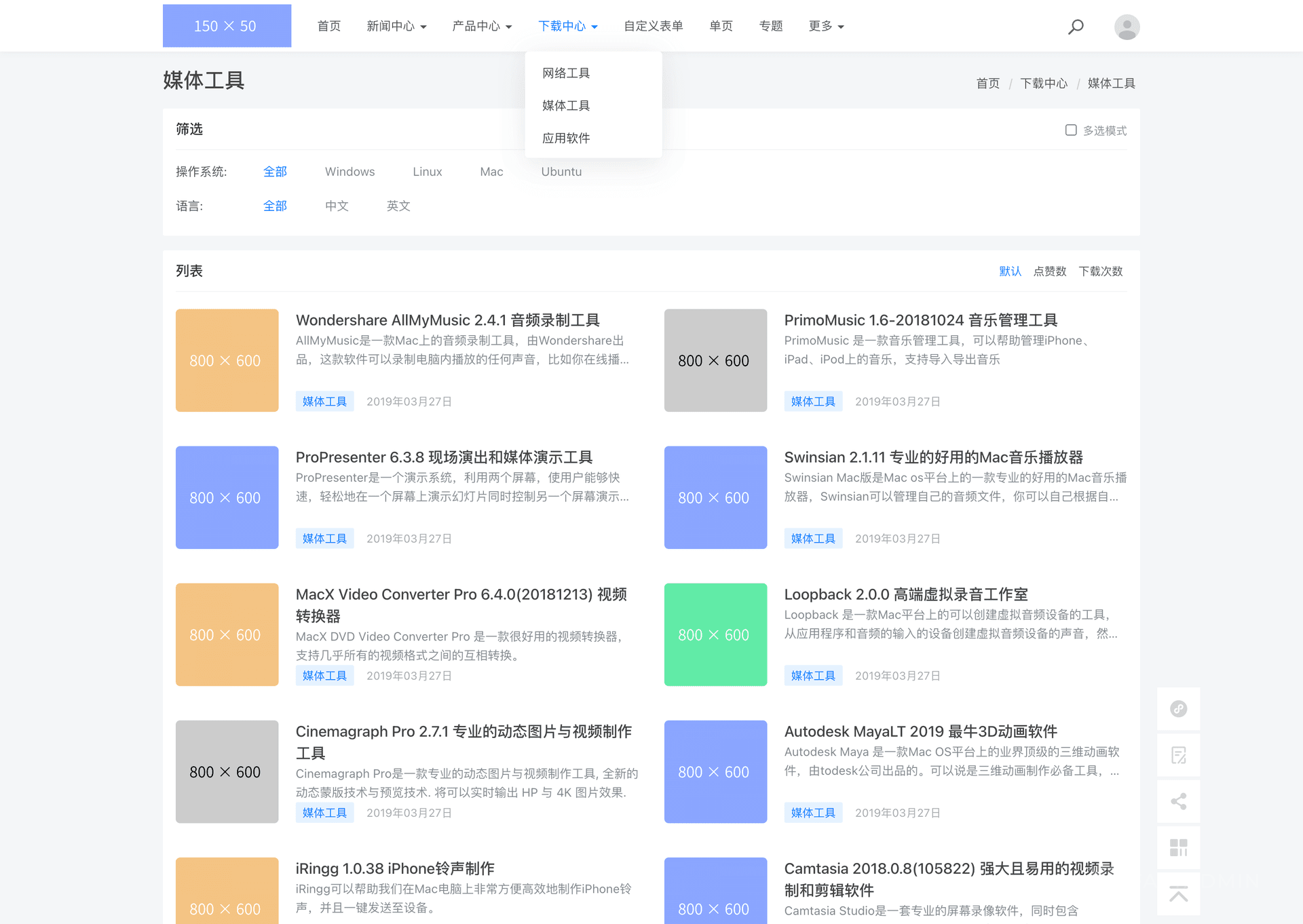
Task: Choose 网络工具 from download menu
Action: click(x=566, y=73)
